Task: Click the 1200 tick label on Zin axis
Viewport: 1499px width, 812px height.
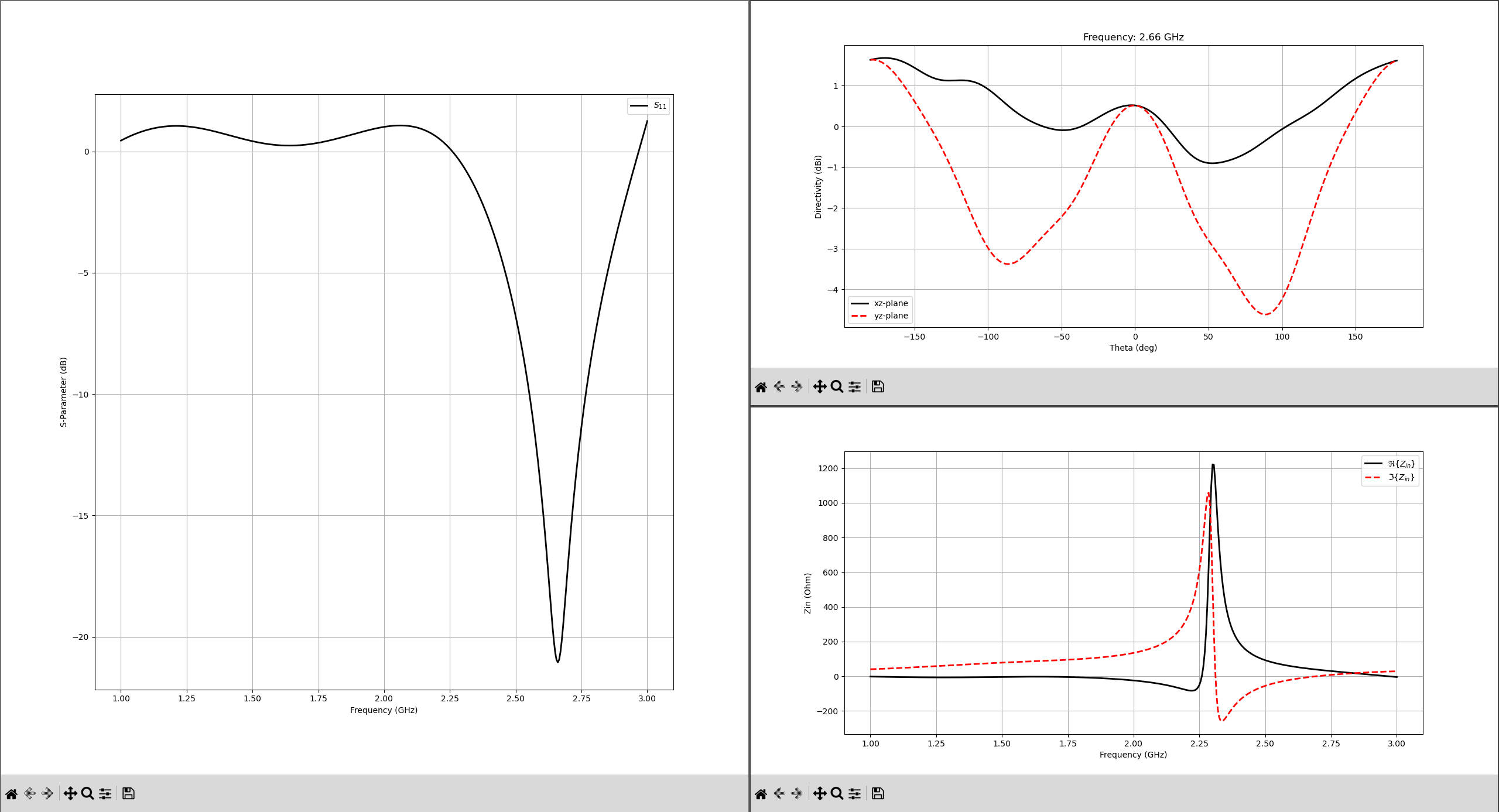Action: point(828,468)
